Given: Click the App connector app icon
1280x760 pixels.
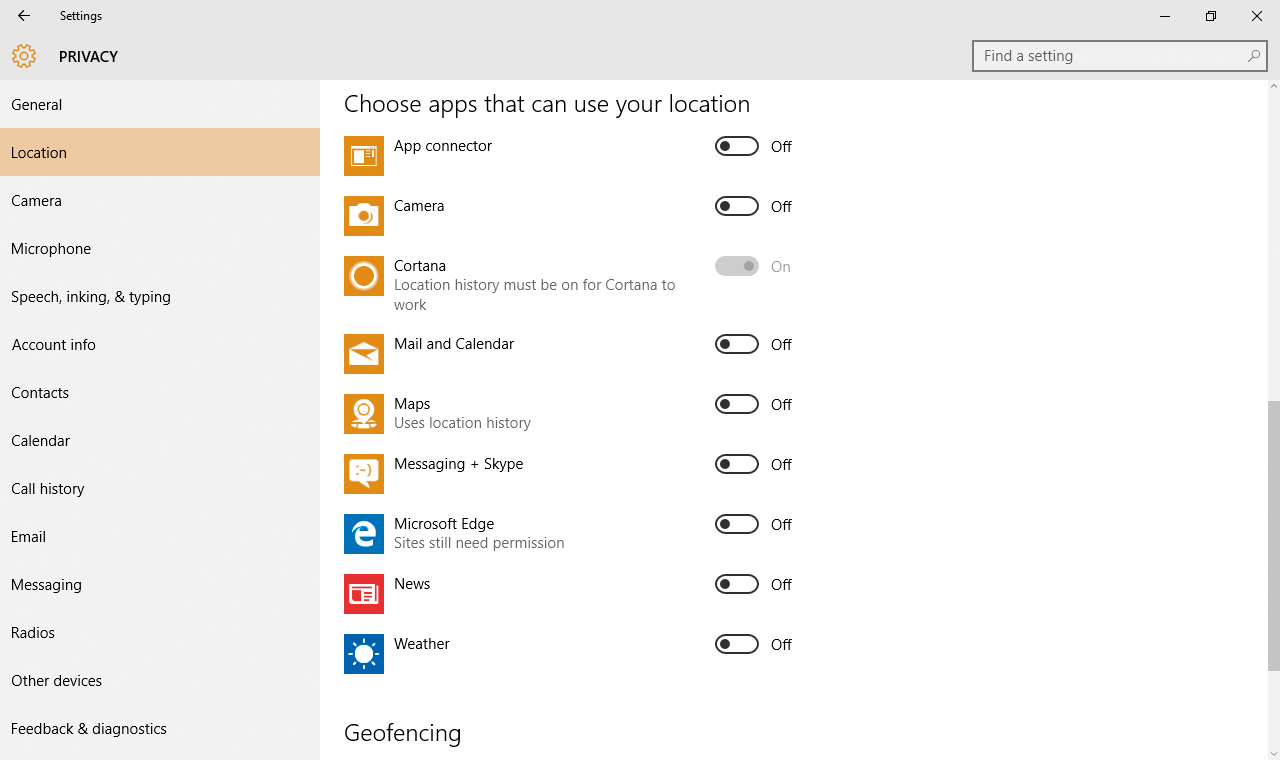Looking at the screenshot, I should [x=364, y=156].
